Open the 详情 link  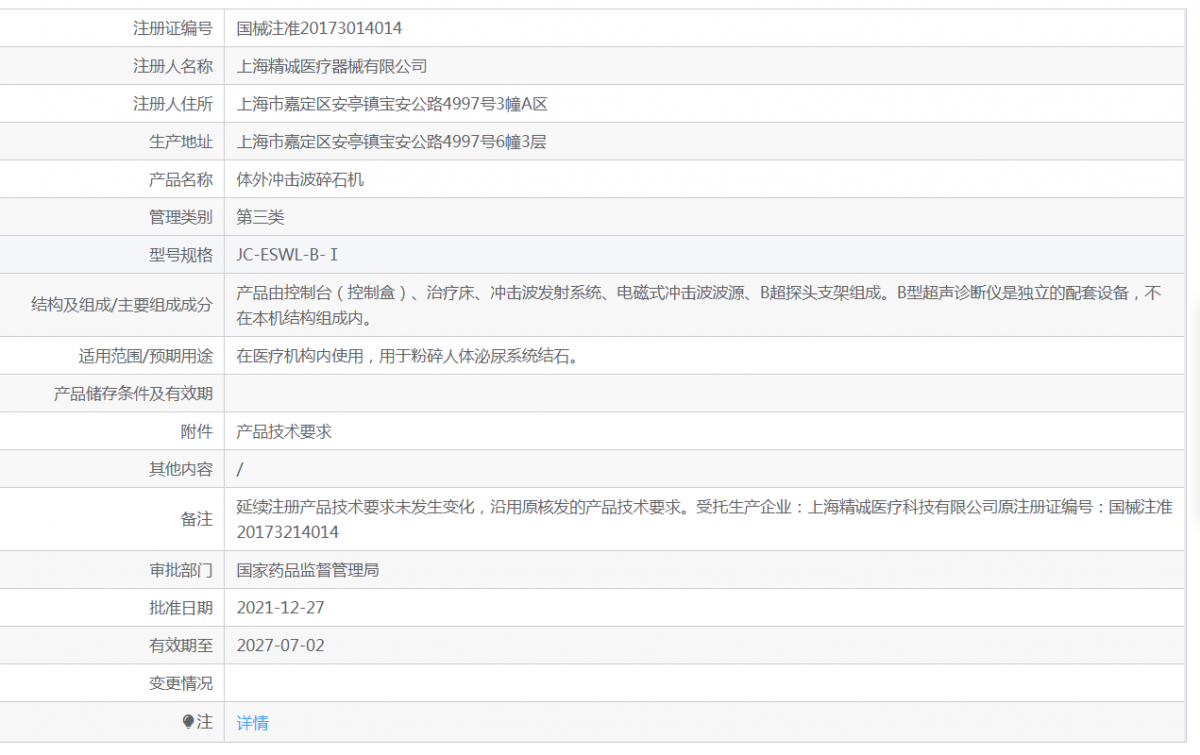coord(252,723)
